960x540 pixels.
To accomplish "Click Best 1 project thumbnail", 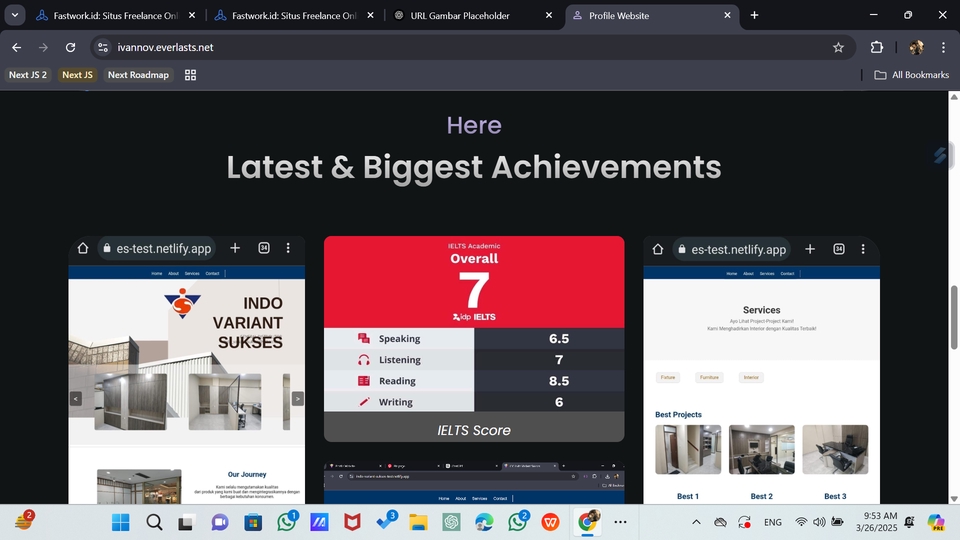I will pyautogui.click(x=688, y=449).
